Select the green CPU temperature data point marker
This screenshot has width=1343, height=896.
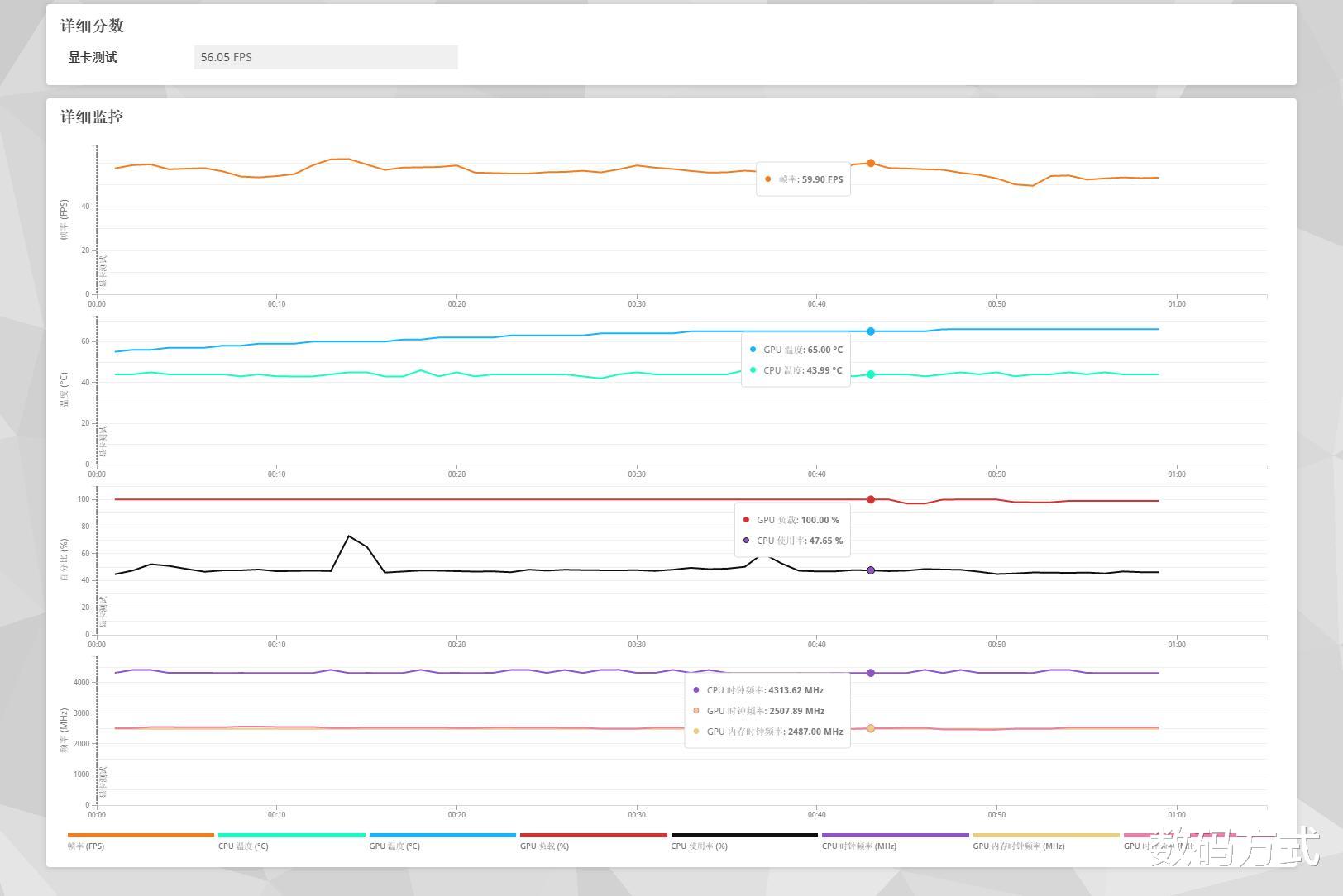pyautogui.click(x=871, y=374)
